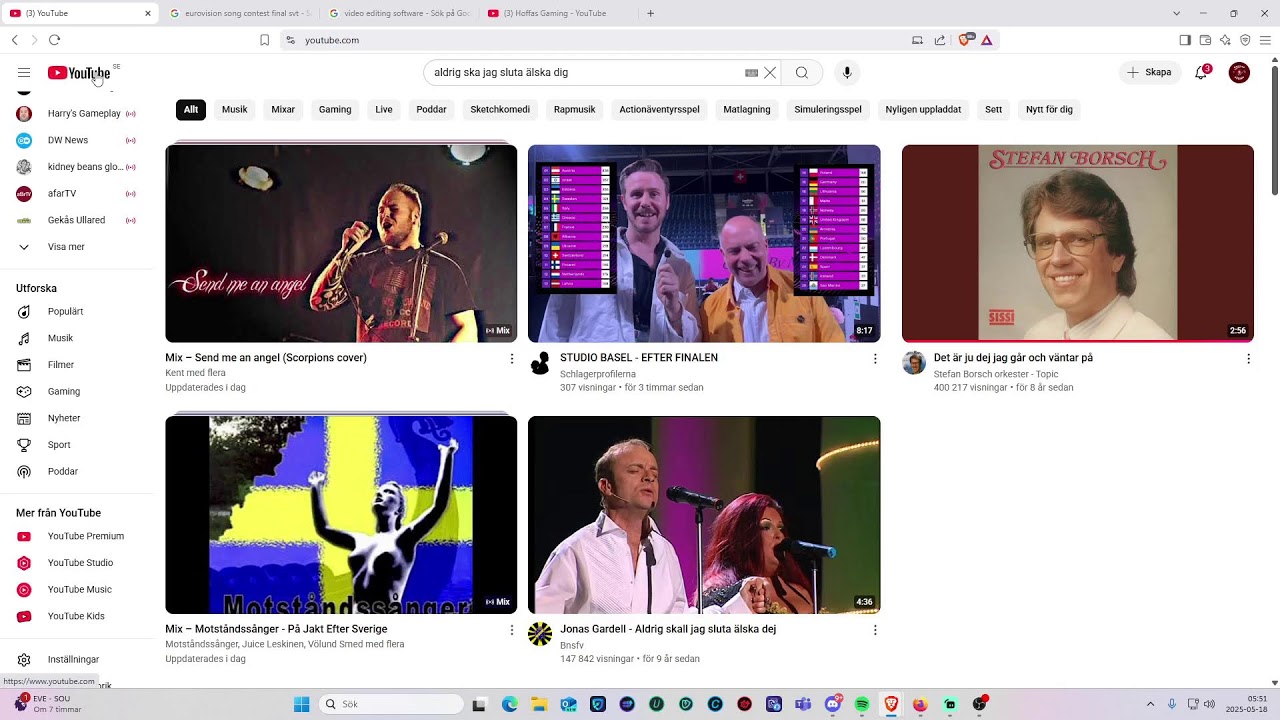Click the search magnifier button
Screen dimensions: 1280x720
[802, 73]
